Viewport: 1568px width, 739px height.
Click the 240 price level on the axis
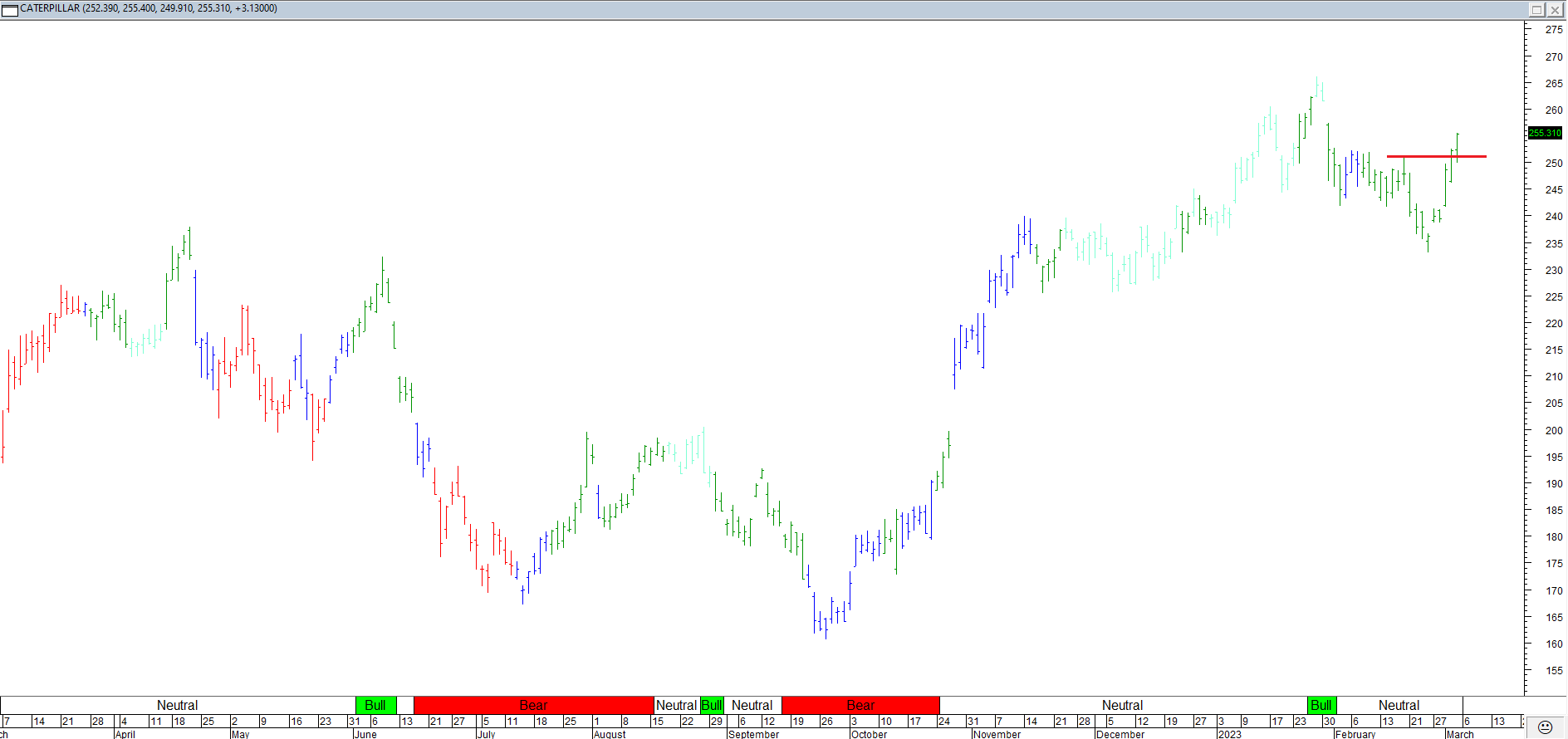coord(1553,217)
